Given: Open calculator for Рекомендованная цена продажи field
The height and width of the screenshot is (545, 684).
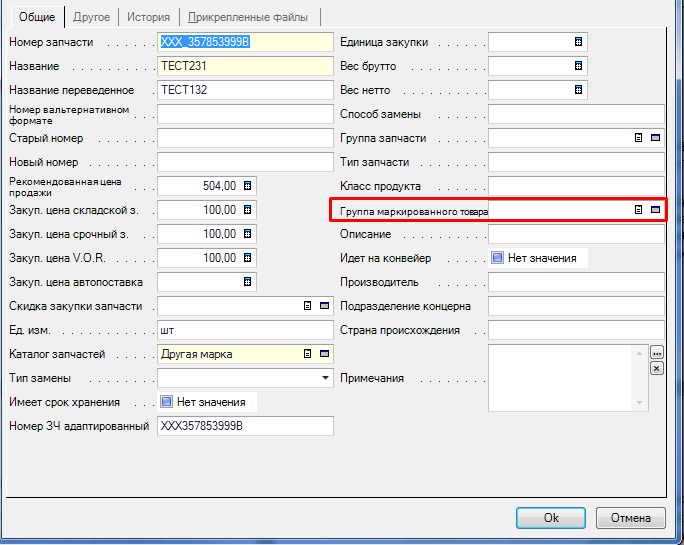Looking at the screenshot, I should pyautogui.click(x=248, y=186).
